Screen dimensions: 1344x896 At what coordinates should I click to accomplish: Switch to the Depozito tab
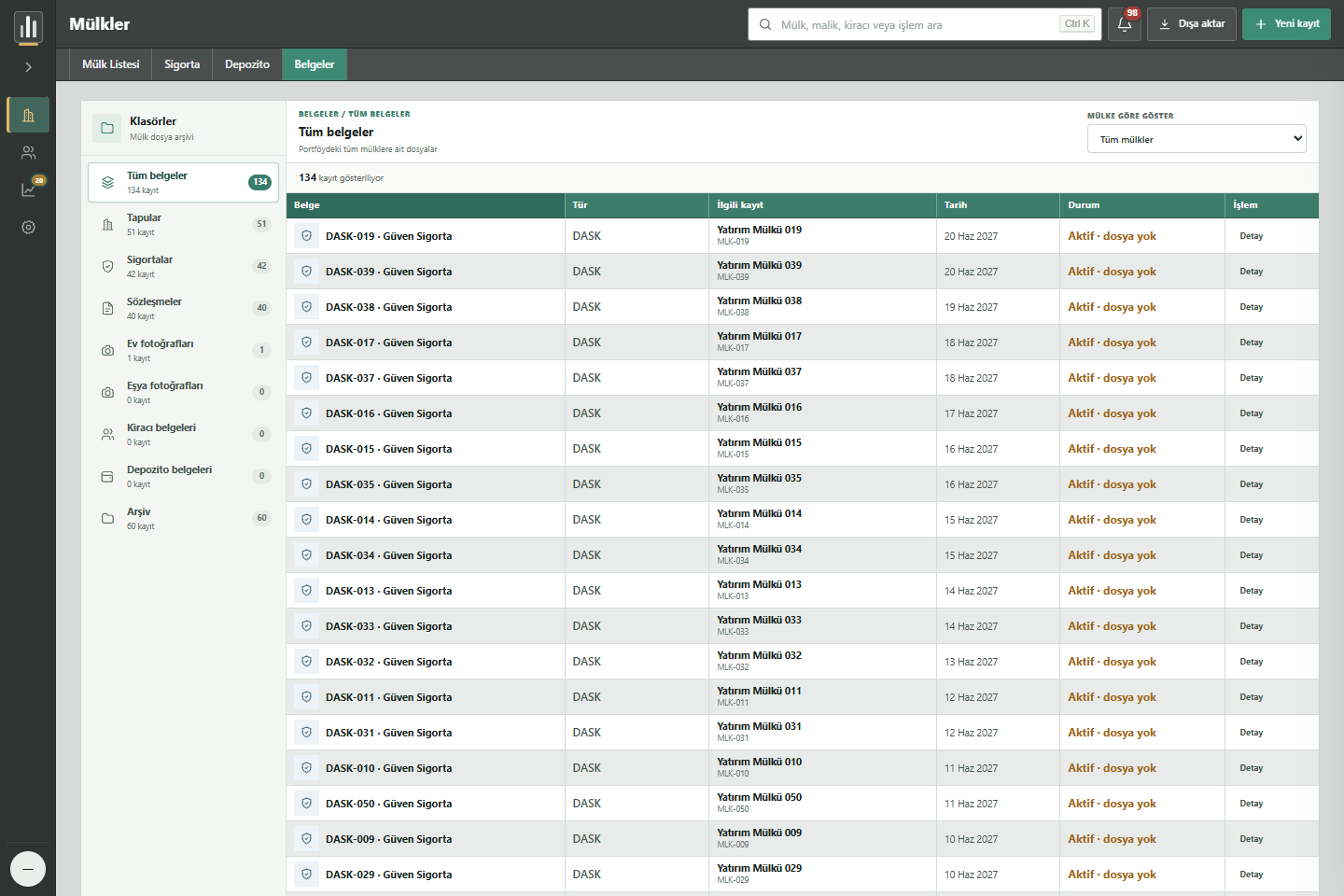247,64
